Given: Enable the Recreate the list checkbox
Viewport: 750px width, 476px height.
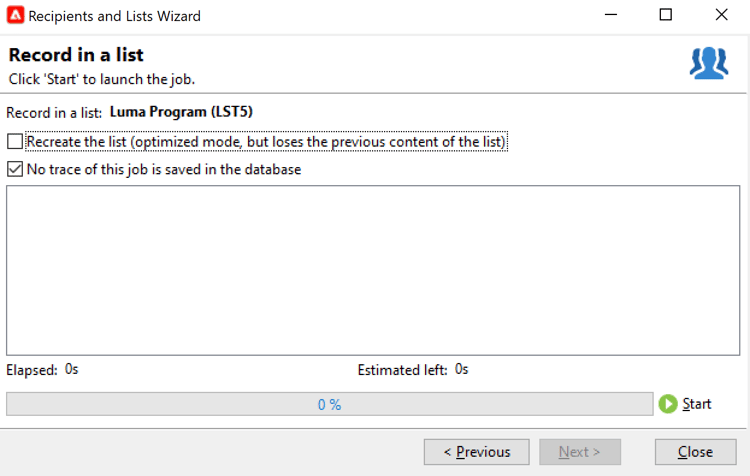Looking at the screenshot, I should pyautogui.click(x=15, y=142).
